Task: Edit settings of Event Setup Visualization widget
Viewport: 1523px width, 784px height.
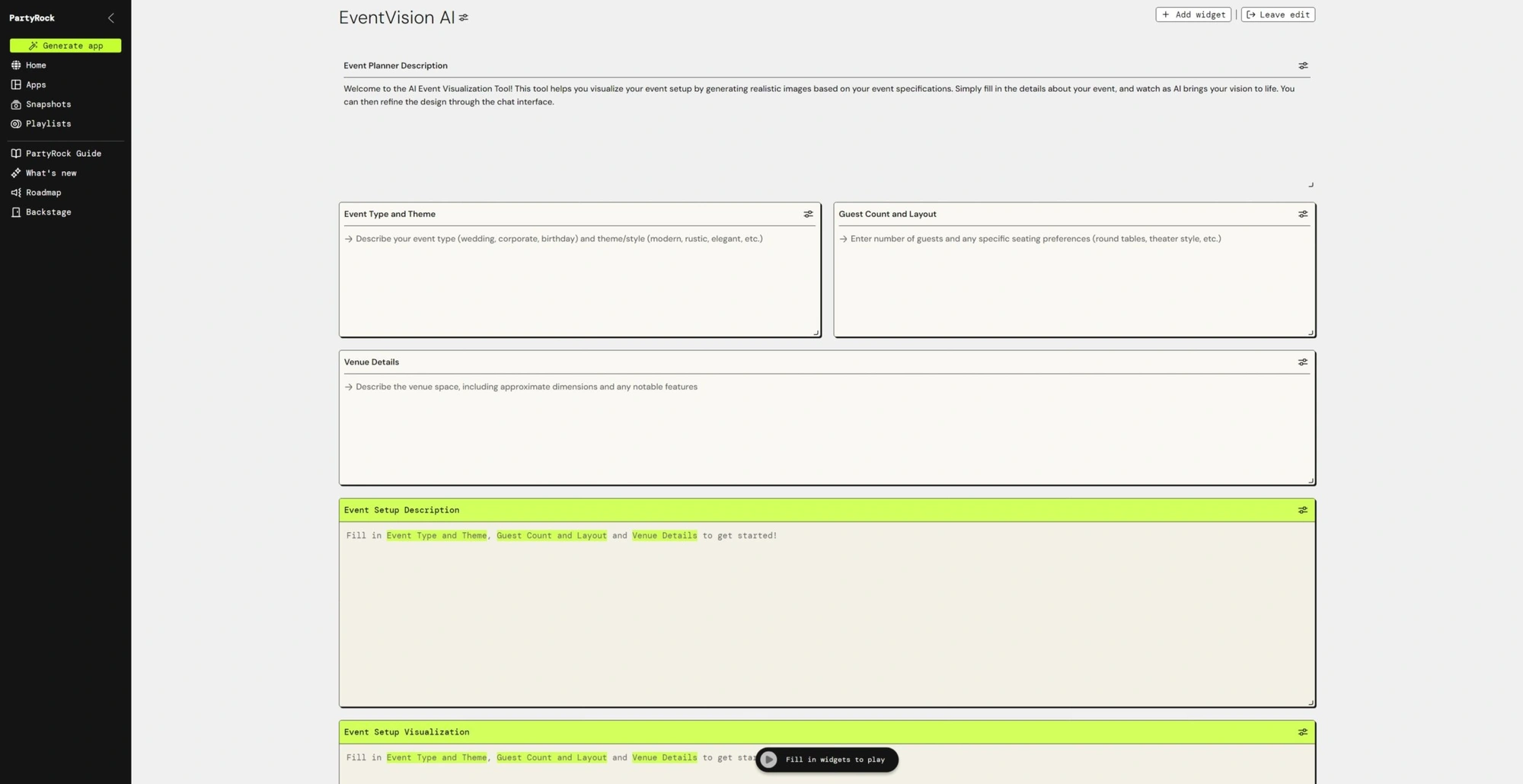Action: click(x=1303, y=732)
